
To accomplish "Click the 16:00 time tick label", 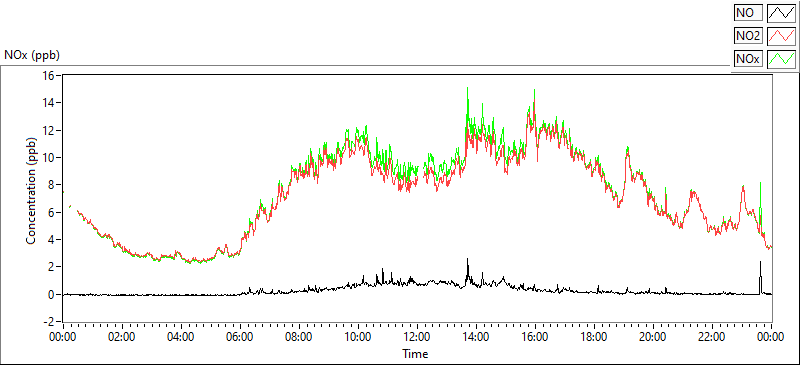I will click(535, 337).
